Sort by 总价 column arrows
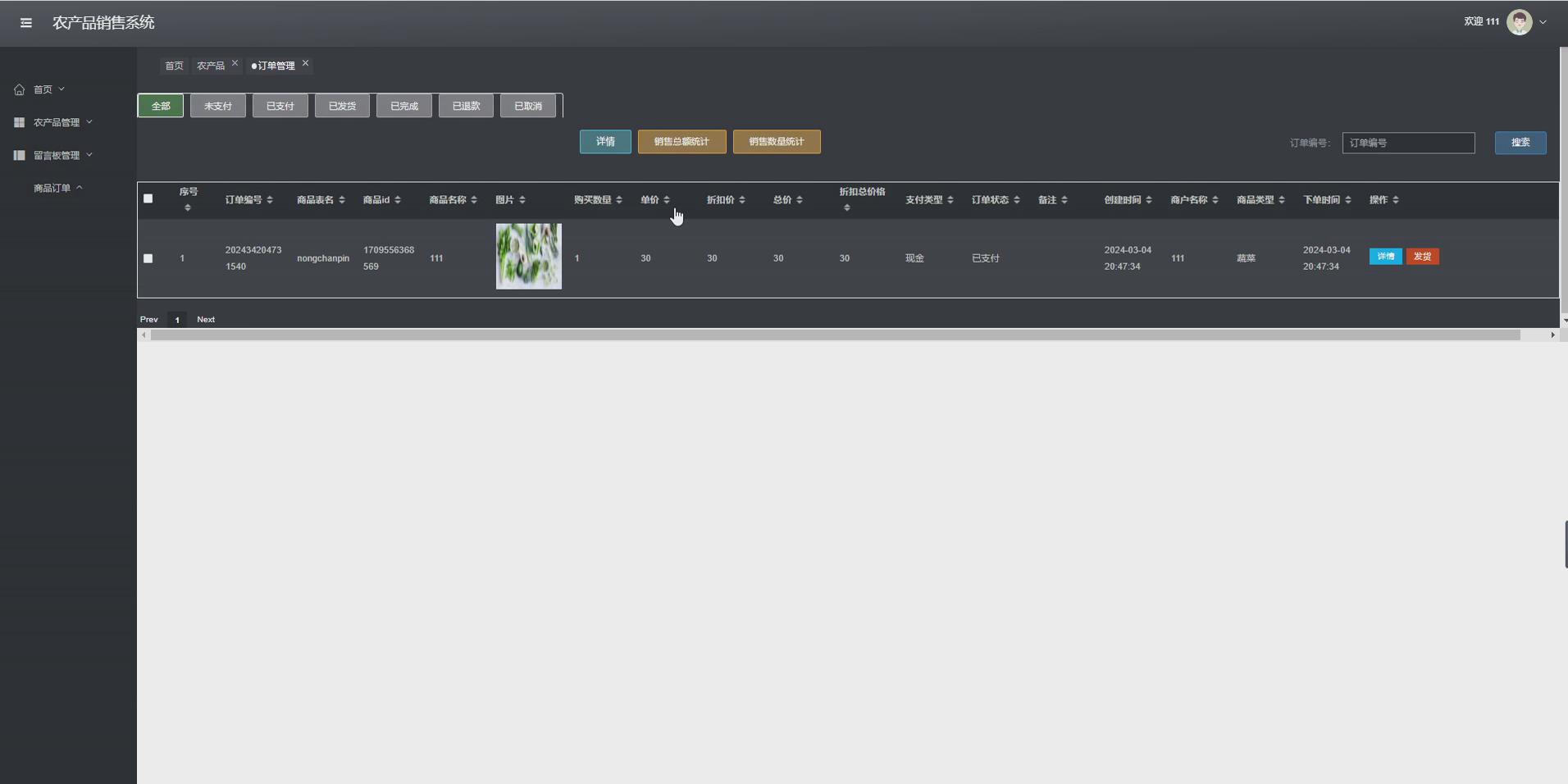Screen dimensions: 1568x784 800,200
